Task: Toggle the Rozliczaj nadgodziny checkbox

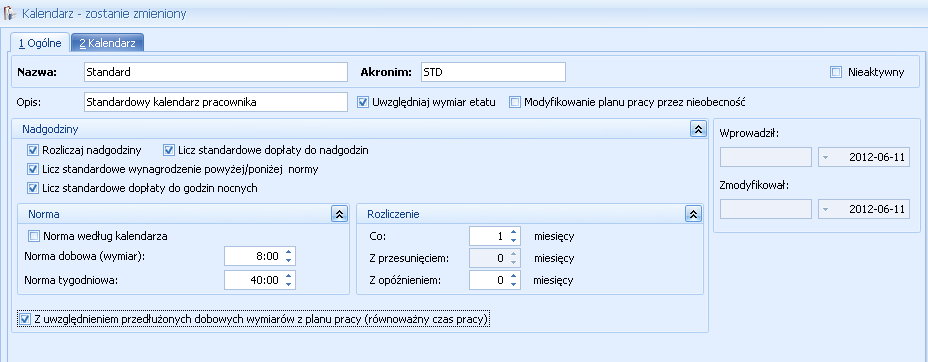Action: point(33,150)
